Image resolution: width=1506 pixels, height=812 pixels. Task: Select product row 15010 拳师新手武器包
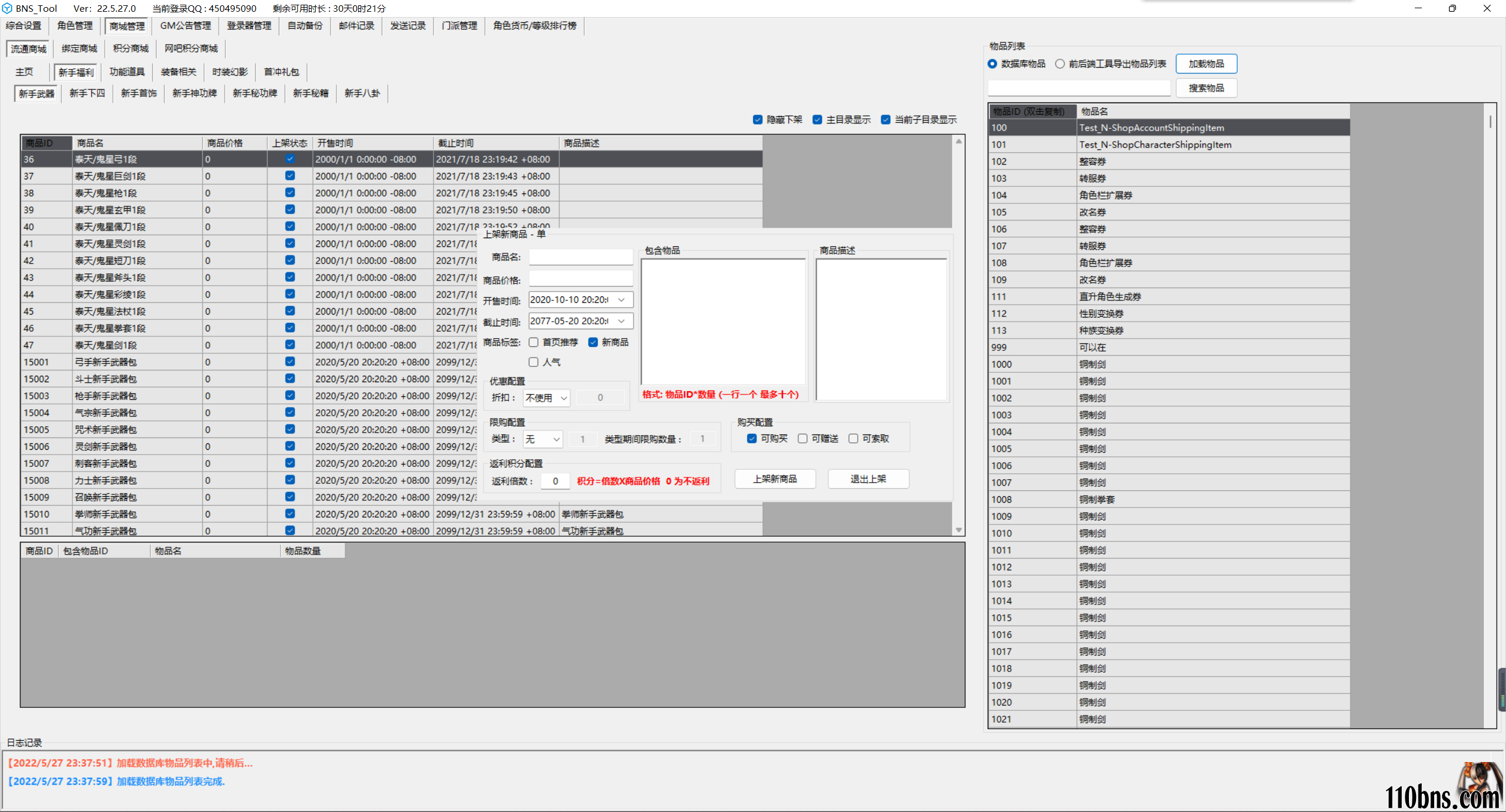point(391,514)
